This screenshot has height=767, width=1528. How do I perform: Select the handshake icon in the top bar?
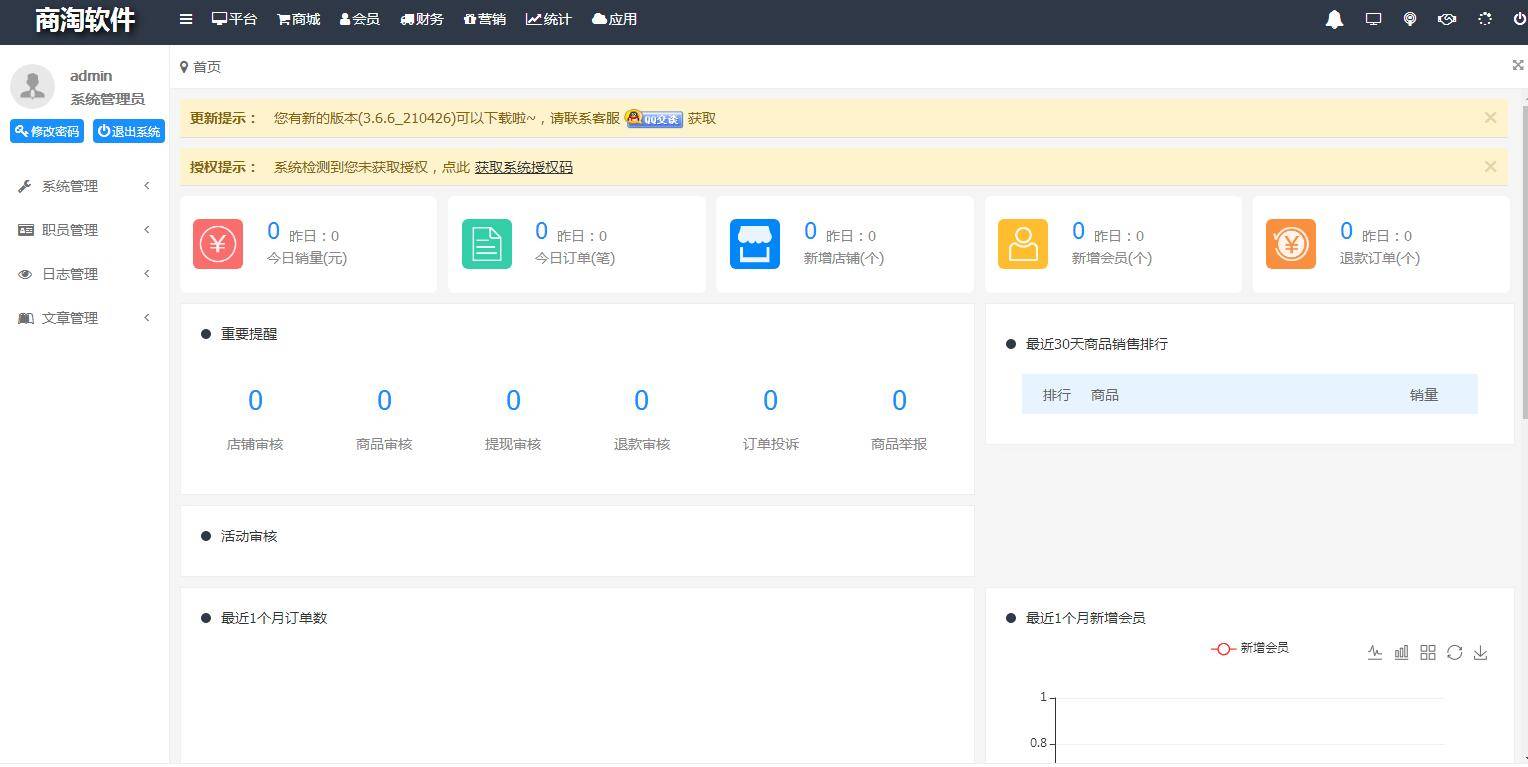coord(1446,18)
